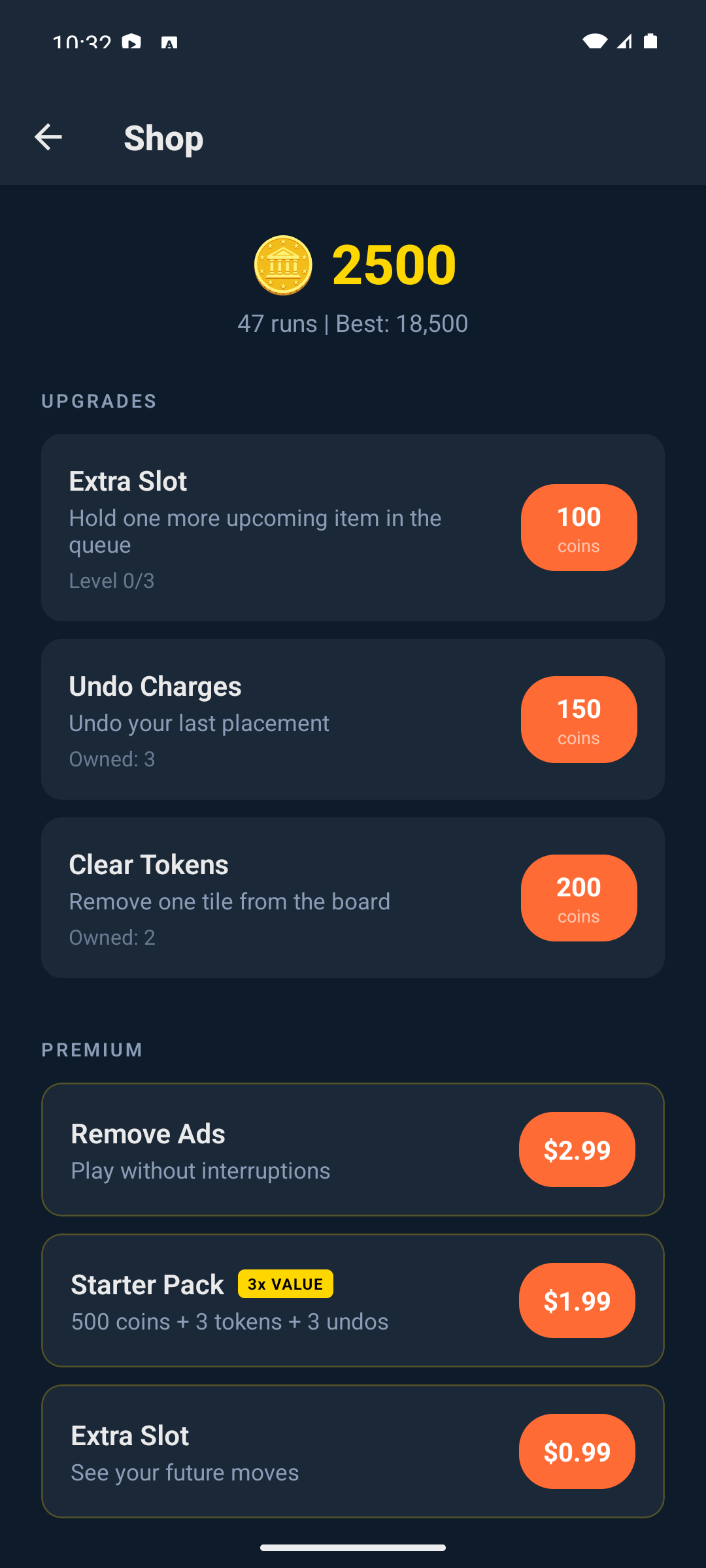Tap the runs and best score text
The image size is (706, 1568).
pos(353,323)
